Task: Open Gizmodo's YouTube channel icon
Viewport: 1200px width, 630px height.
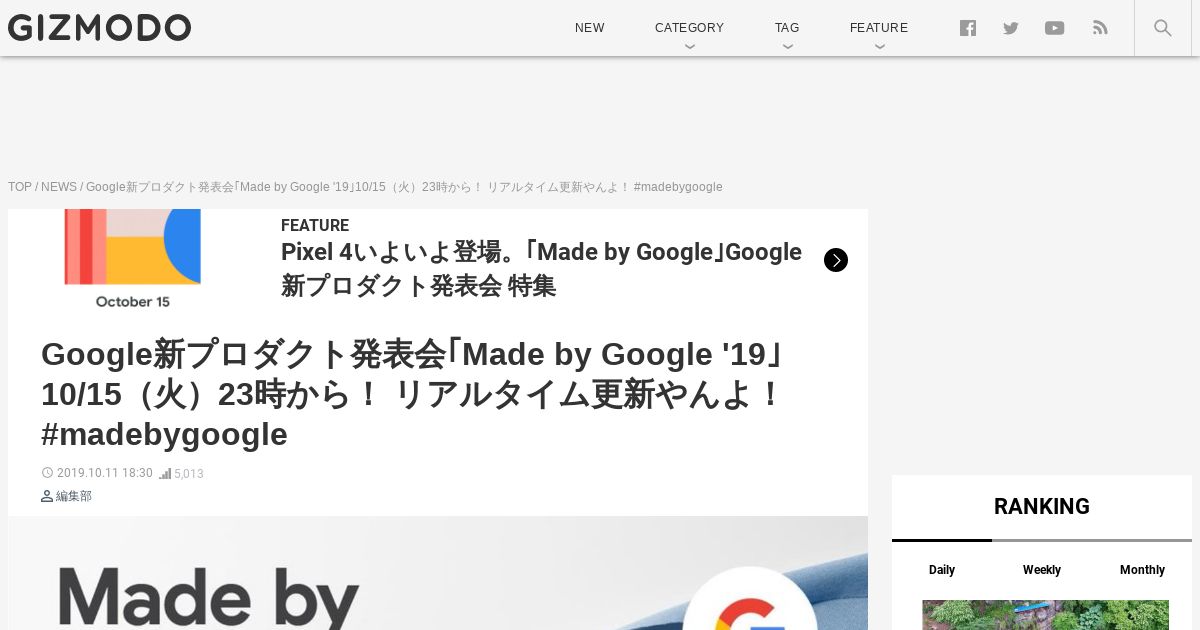Action: pos(1055,28)
